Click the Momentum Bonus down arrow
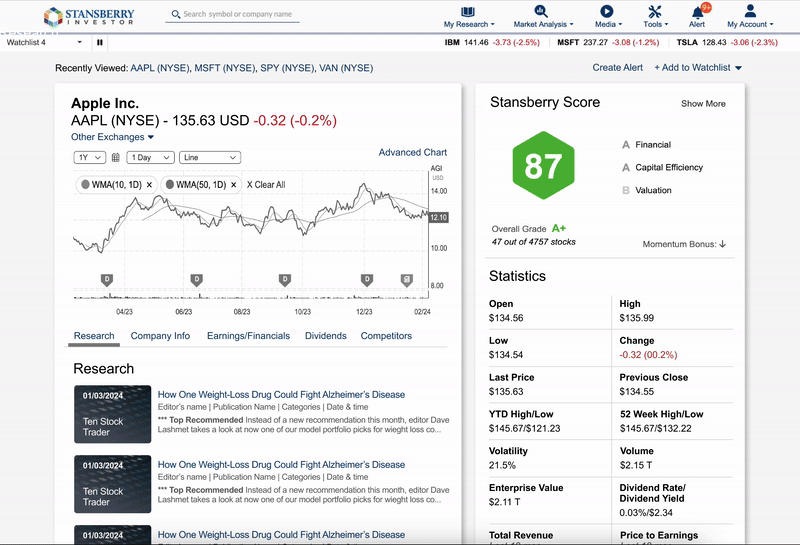 tap(722, 244)
